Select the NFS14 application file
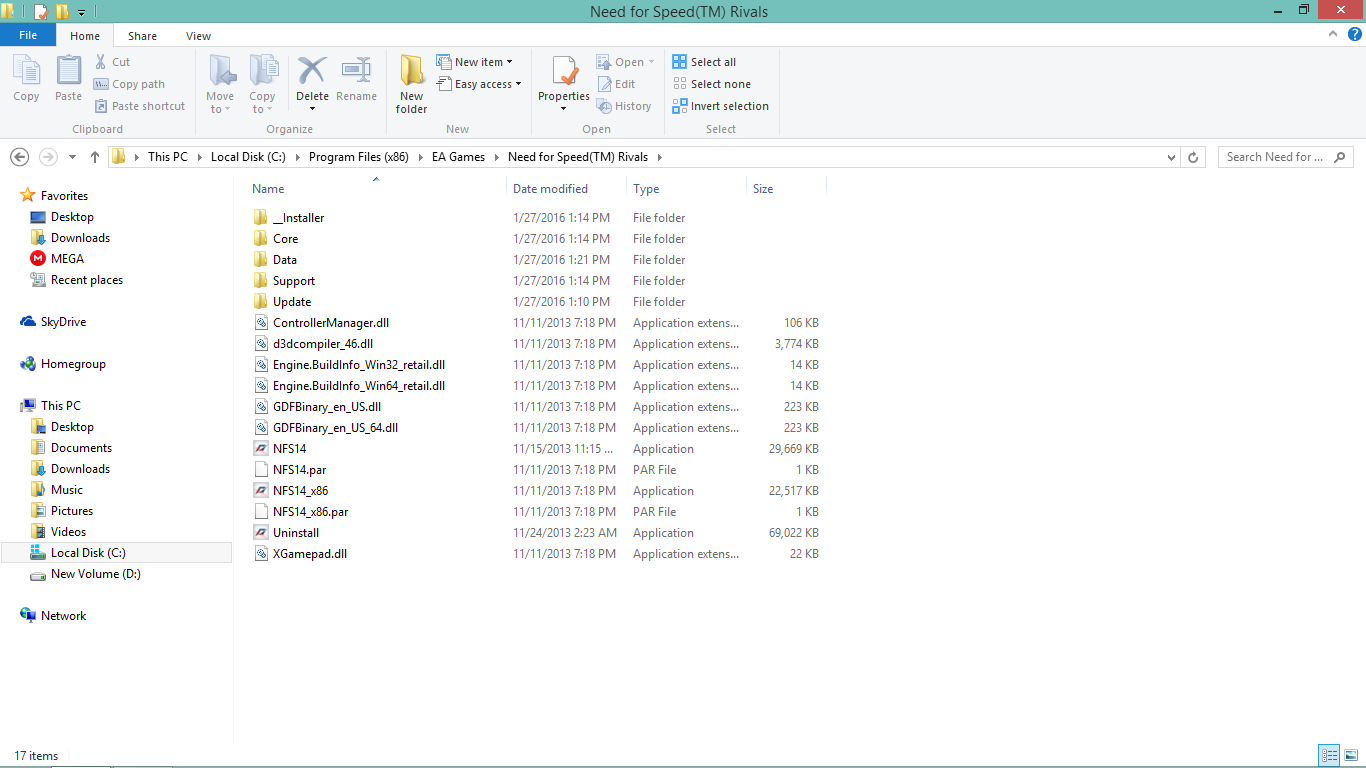 click(289, 449)
